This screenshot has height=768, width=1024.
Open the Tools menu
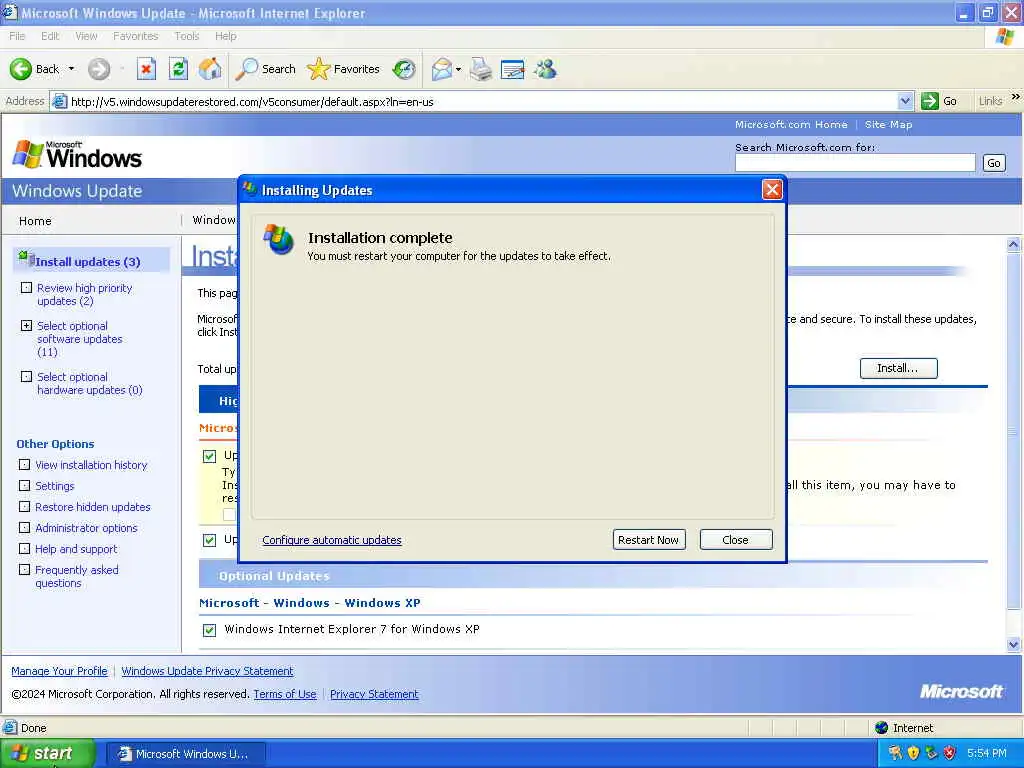pos(186,36)
